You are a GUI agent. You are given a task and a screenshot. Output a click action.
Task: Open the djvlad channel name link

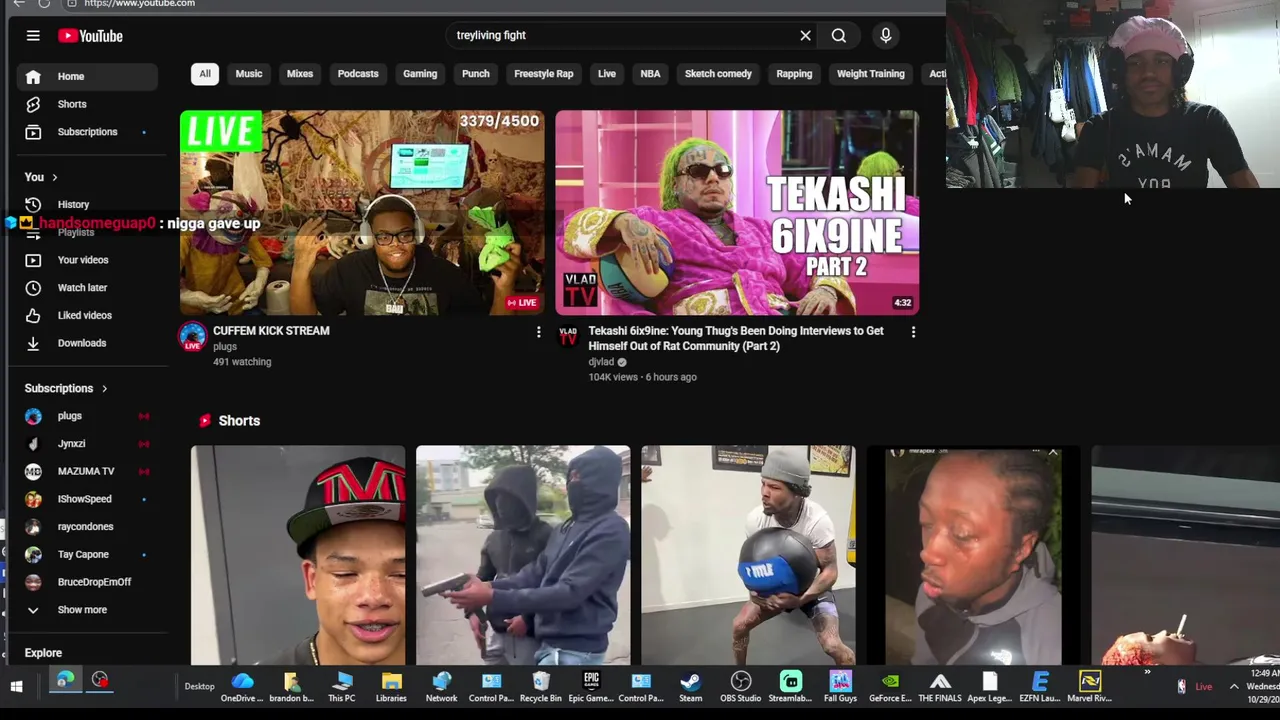601,362
